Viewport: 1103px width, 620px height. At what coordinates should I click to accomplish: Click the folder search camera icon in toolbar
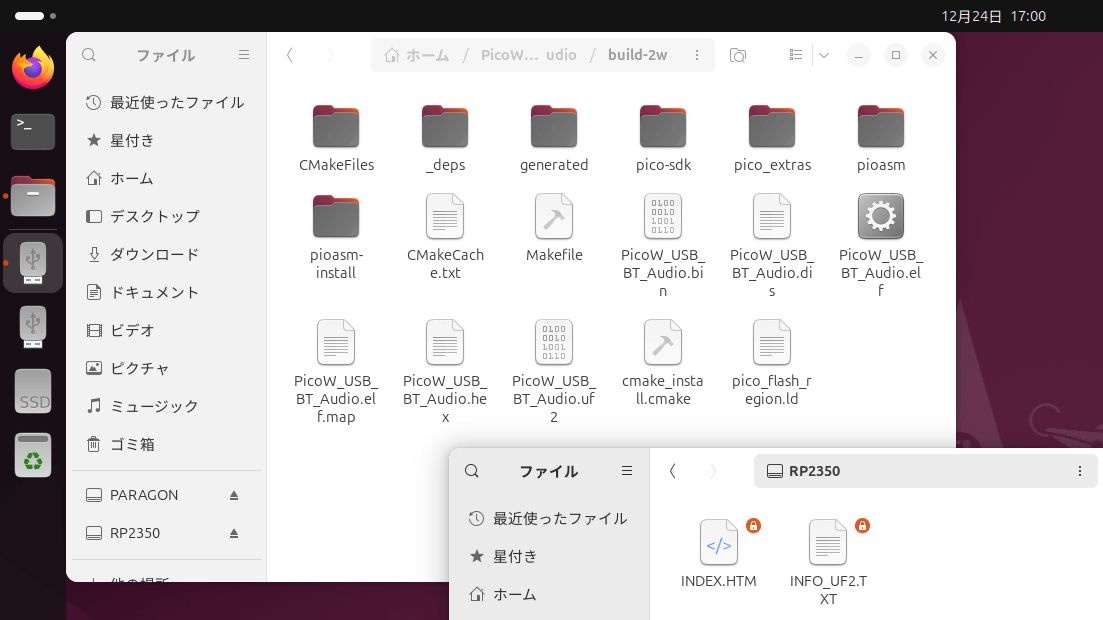pyautogui.click(x=738, y=55)
